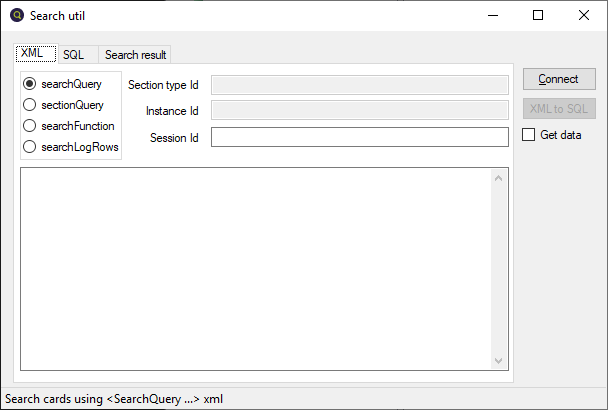Open the SQL tab
608x410 pixels.
coord(74,55)
